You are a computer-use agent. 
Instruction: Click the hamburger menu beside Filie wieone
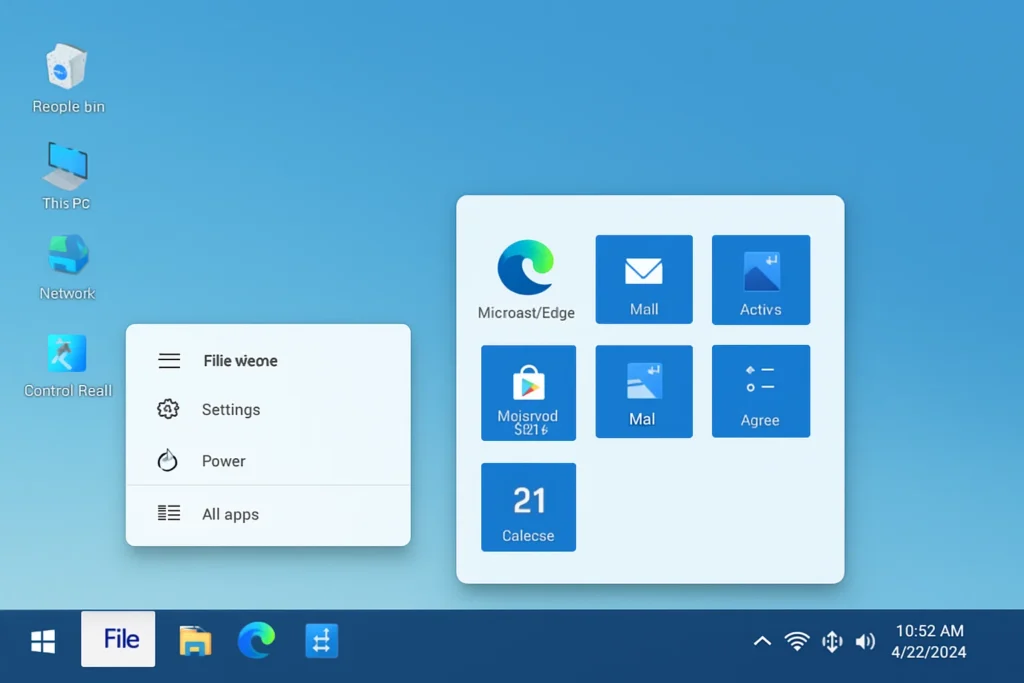pos(169,361)
